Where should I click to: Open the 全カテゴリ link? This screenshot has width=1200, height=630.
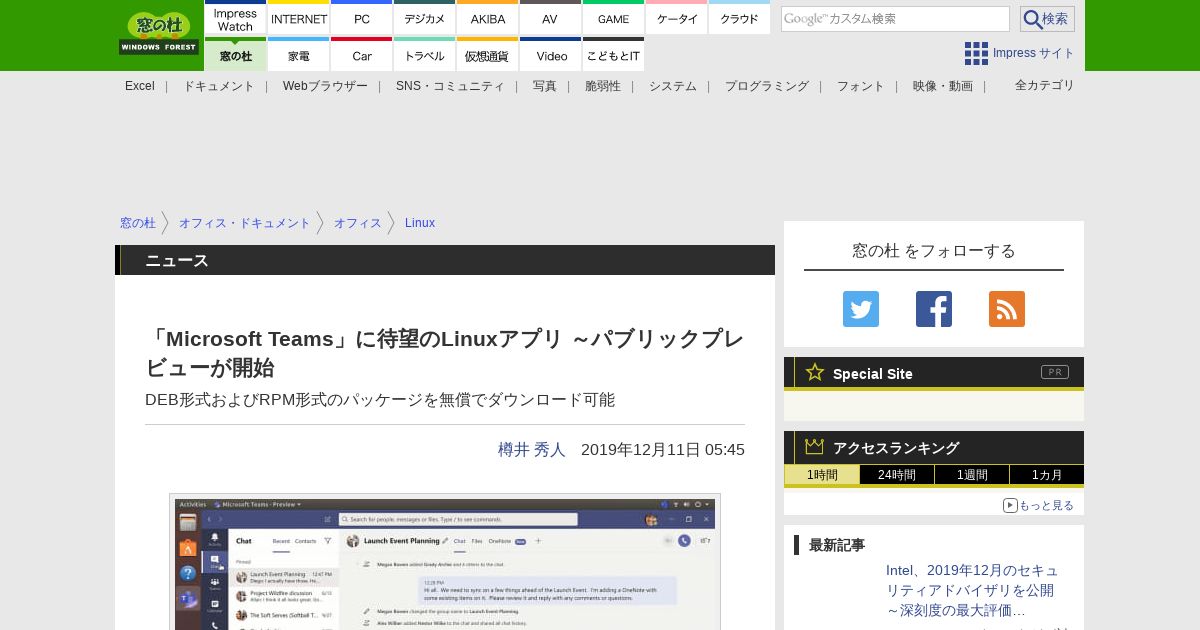(x=1045, y=85)
